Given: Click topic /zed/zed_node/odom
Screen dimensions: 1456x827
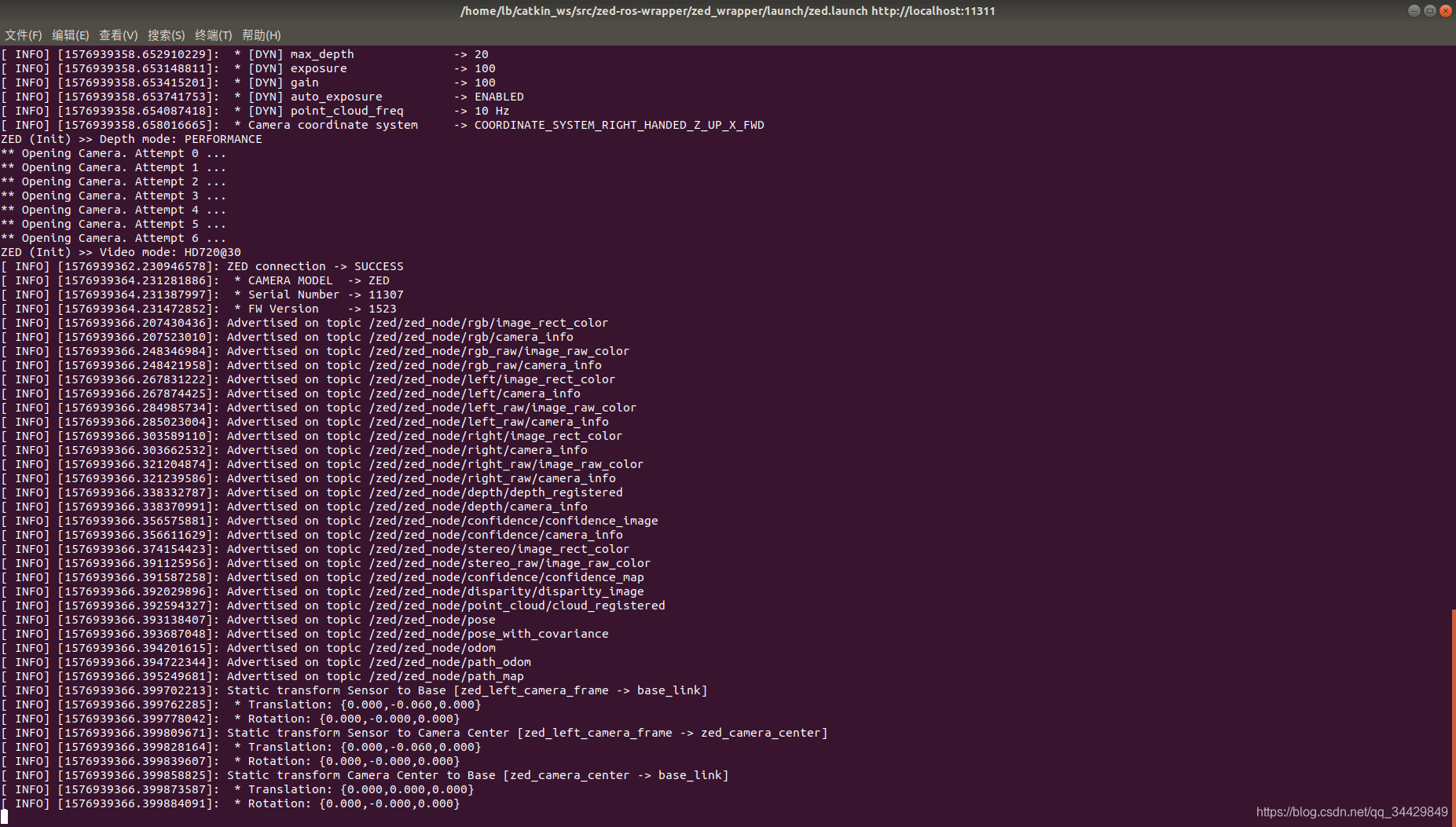Looking at the screenshot, I should 432,648.
